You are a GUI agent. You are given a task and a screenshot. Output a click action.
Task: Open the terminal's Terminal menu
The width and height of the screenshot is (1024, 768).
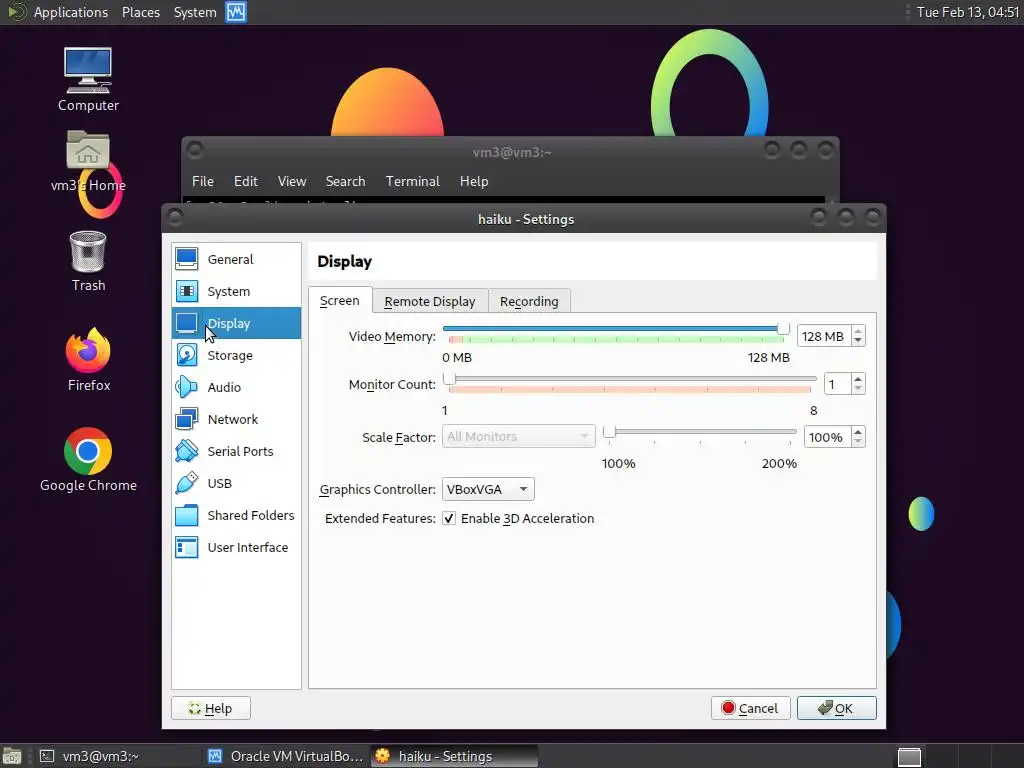coord(413,181)
